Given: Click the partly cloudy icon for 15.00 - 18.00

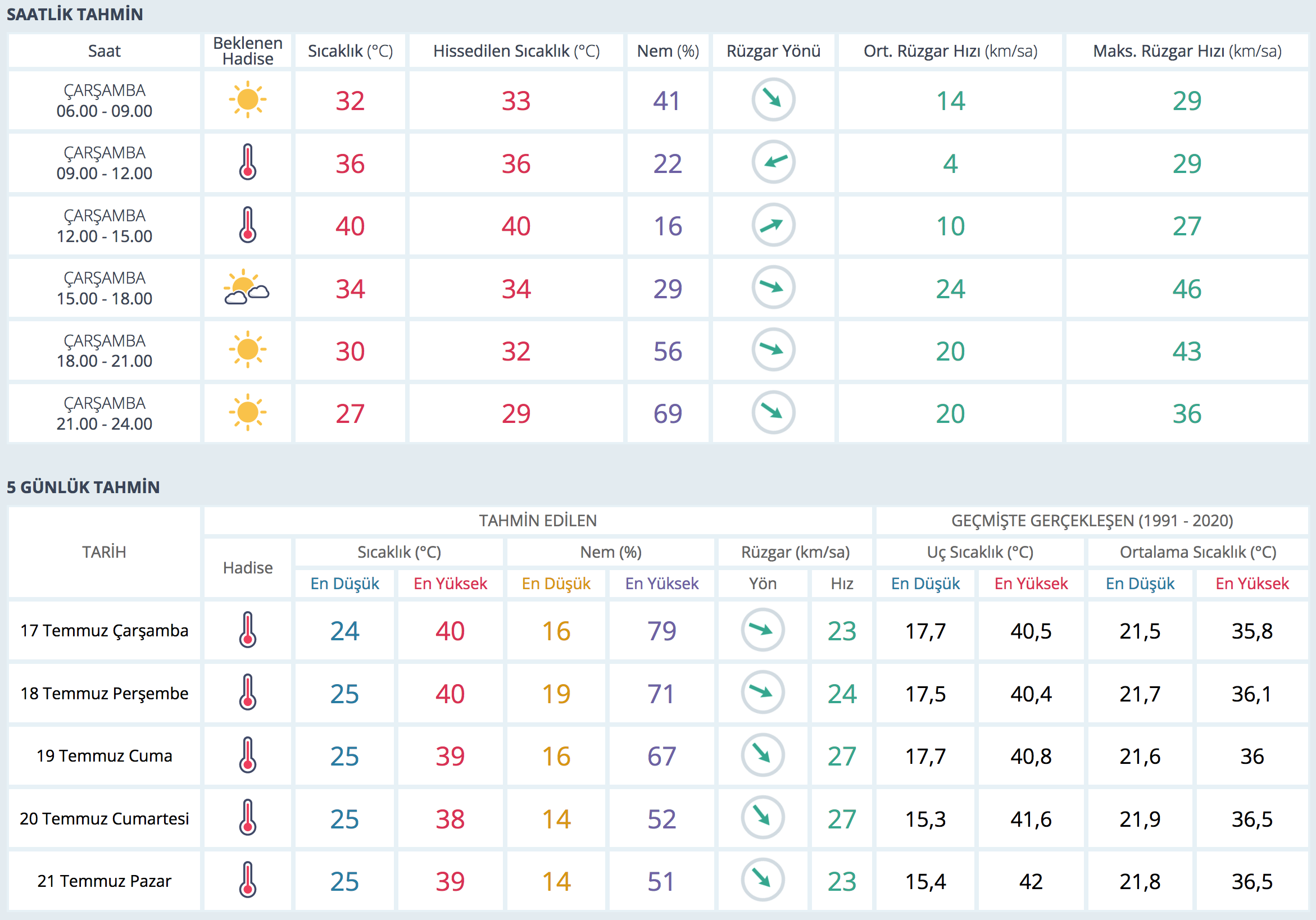Looking at the screenshot, I should pyautogui.click(x=247, y=288).
